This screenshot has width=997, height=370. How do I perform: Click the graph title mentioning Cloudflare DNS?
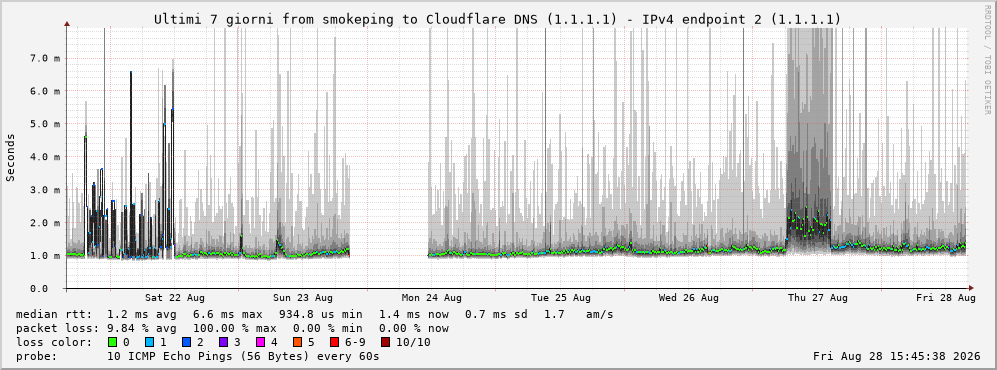(497, 20)
